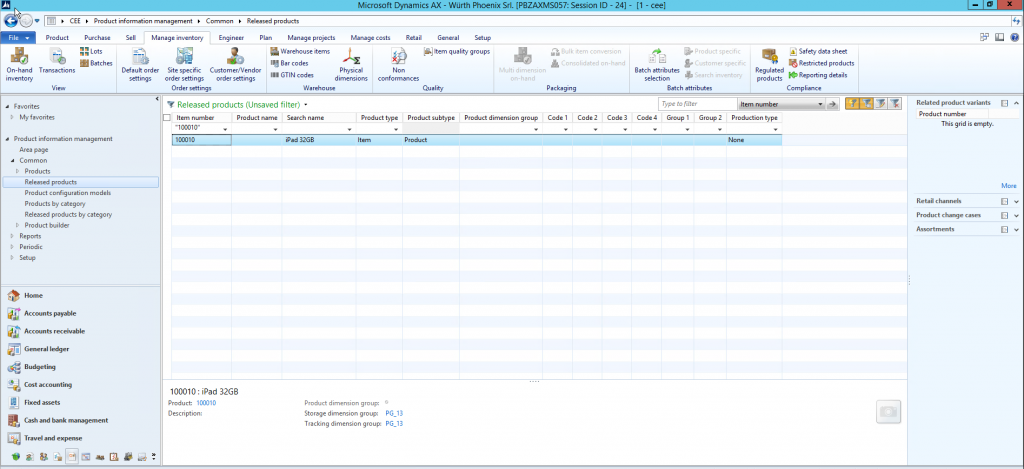This screenshot has width=1024, height=469.
Task: Open GTIN codes
Action: point(292,75)
